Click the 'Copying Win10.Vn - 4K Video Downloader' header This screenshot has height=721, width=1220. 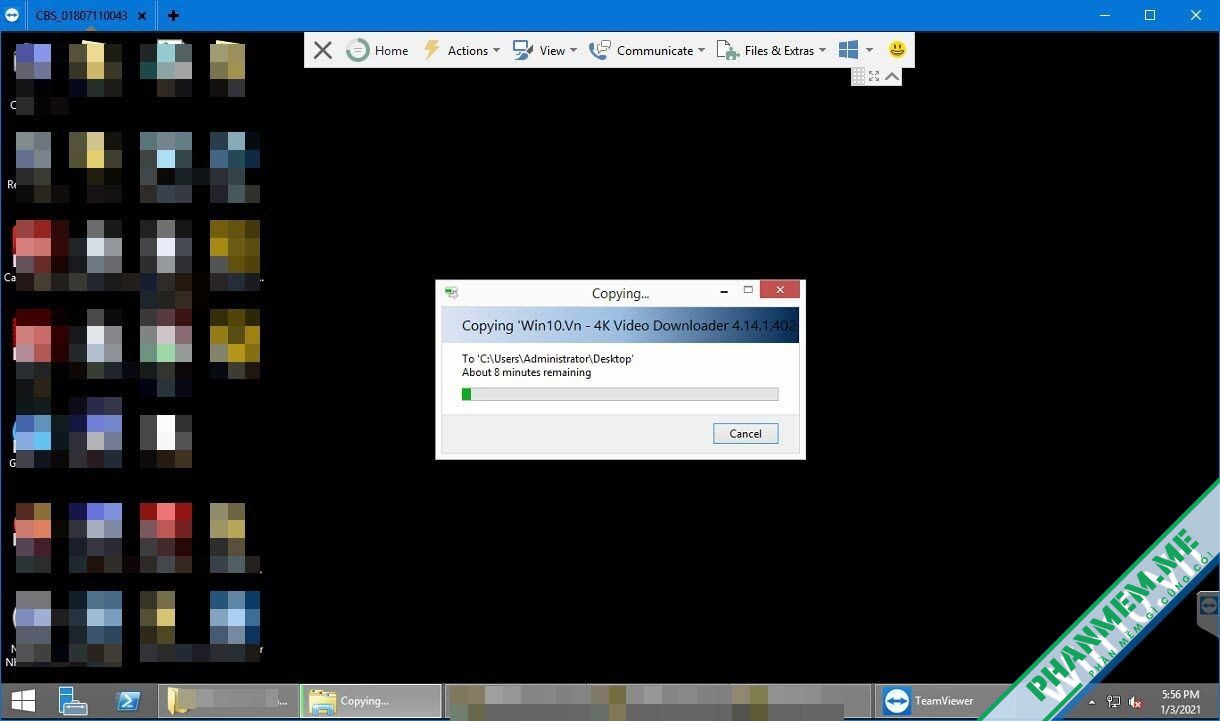click(620, 325)
